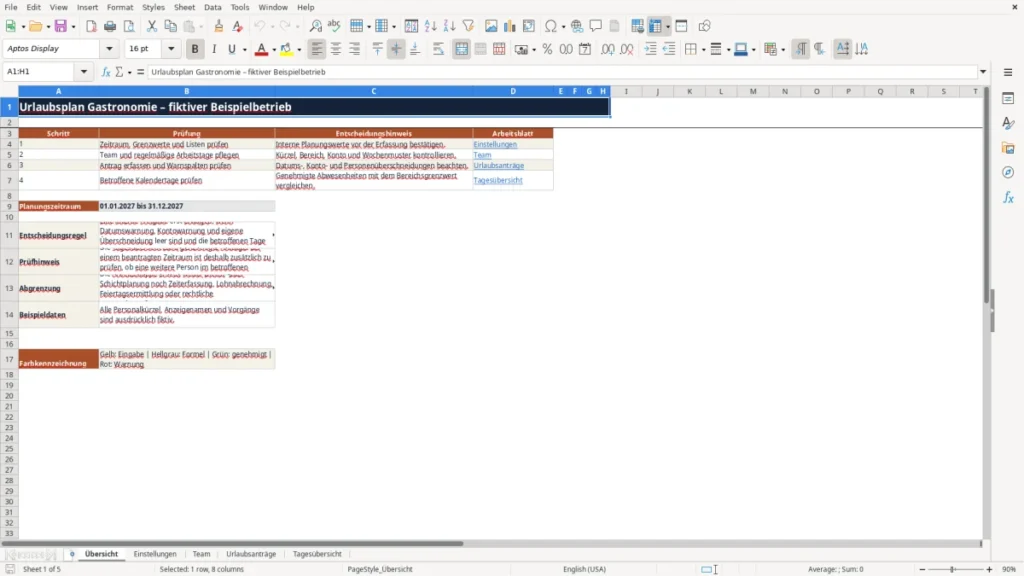Toggle Bold formatting
1024x576 pixels.
[x=195, y=49]
